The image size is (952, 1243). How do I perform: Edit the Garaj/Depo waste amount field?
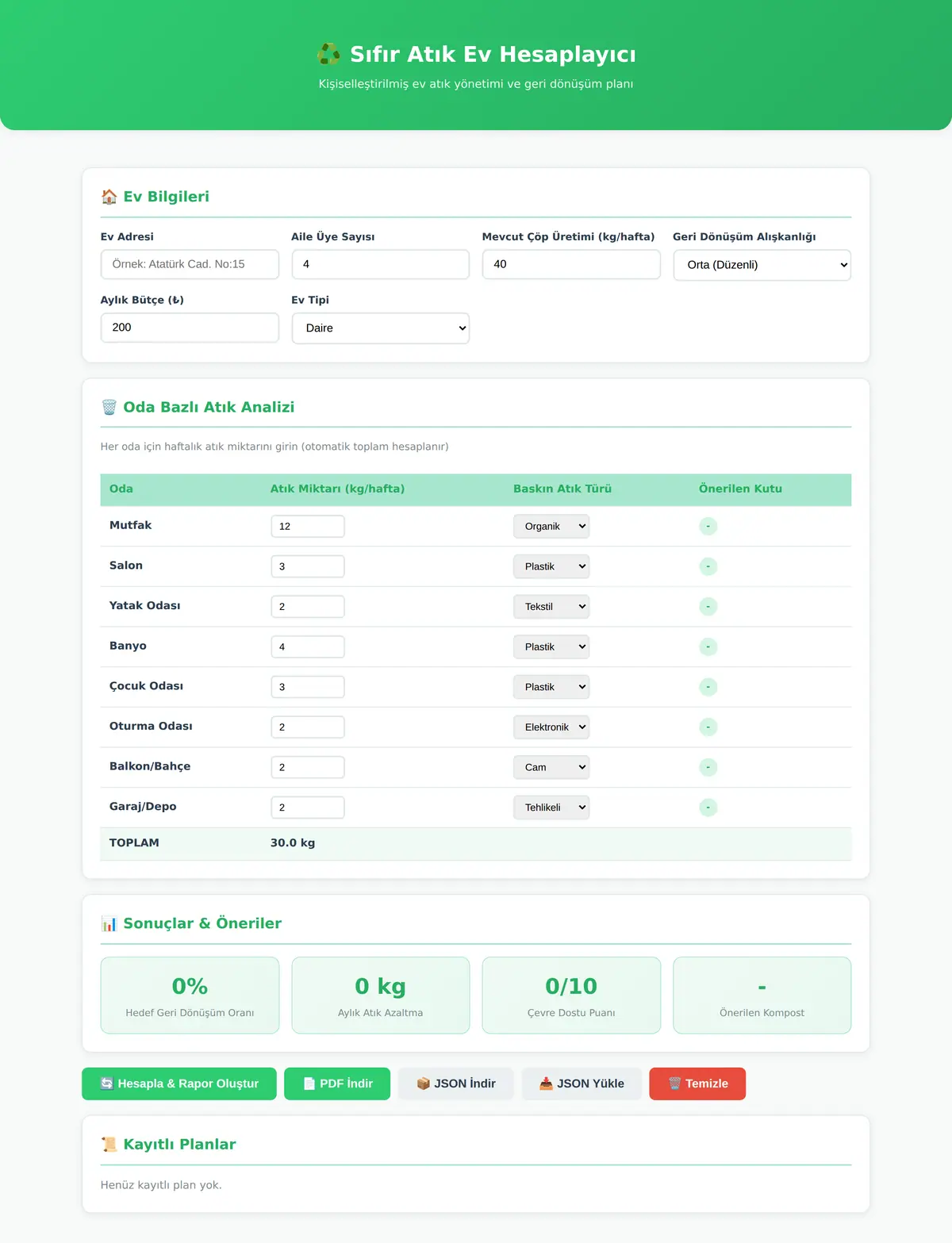(308, 808)
